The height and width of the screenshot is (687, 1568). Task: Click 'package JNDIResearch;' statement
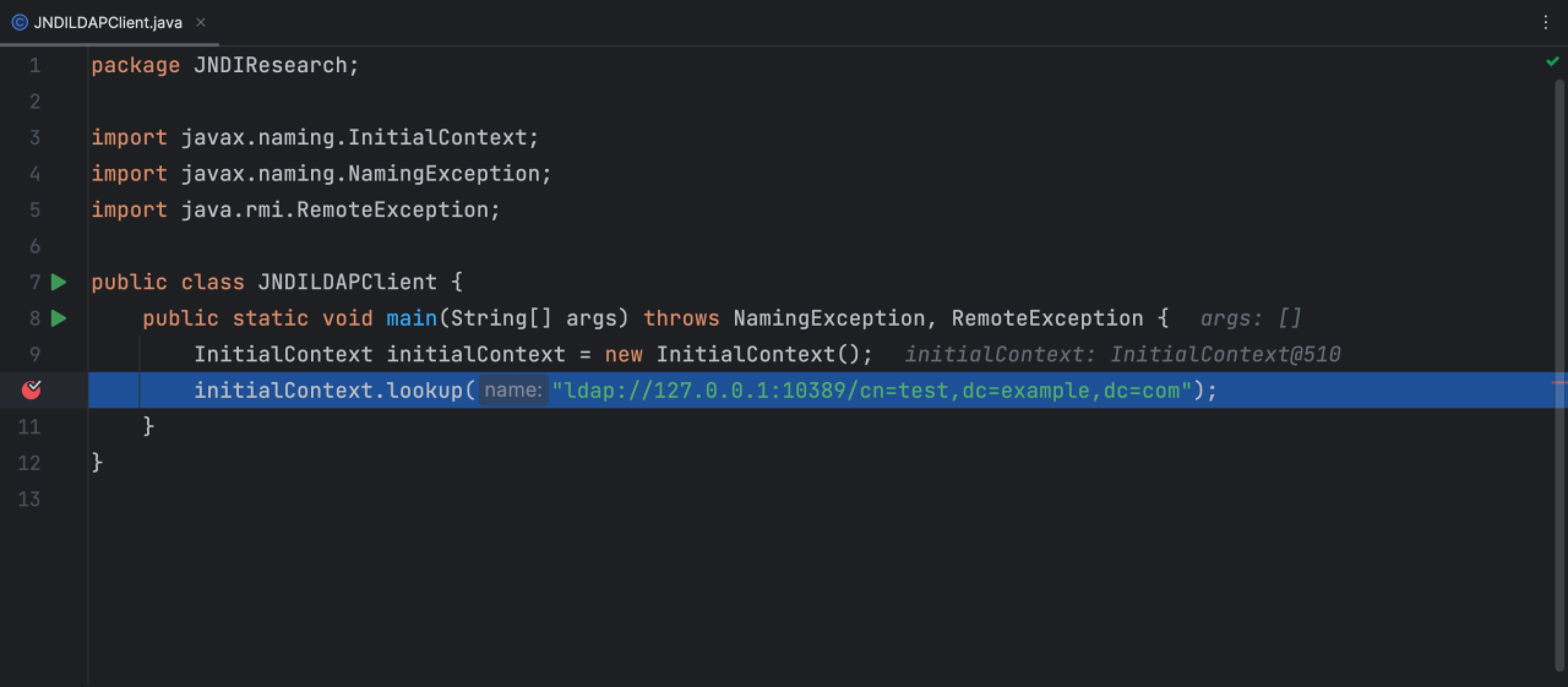click(x=225, y=65)
